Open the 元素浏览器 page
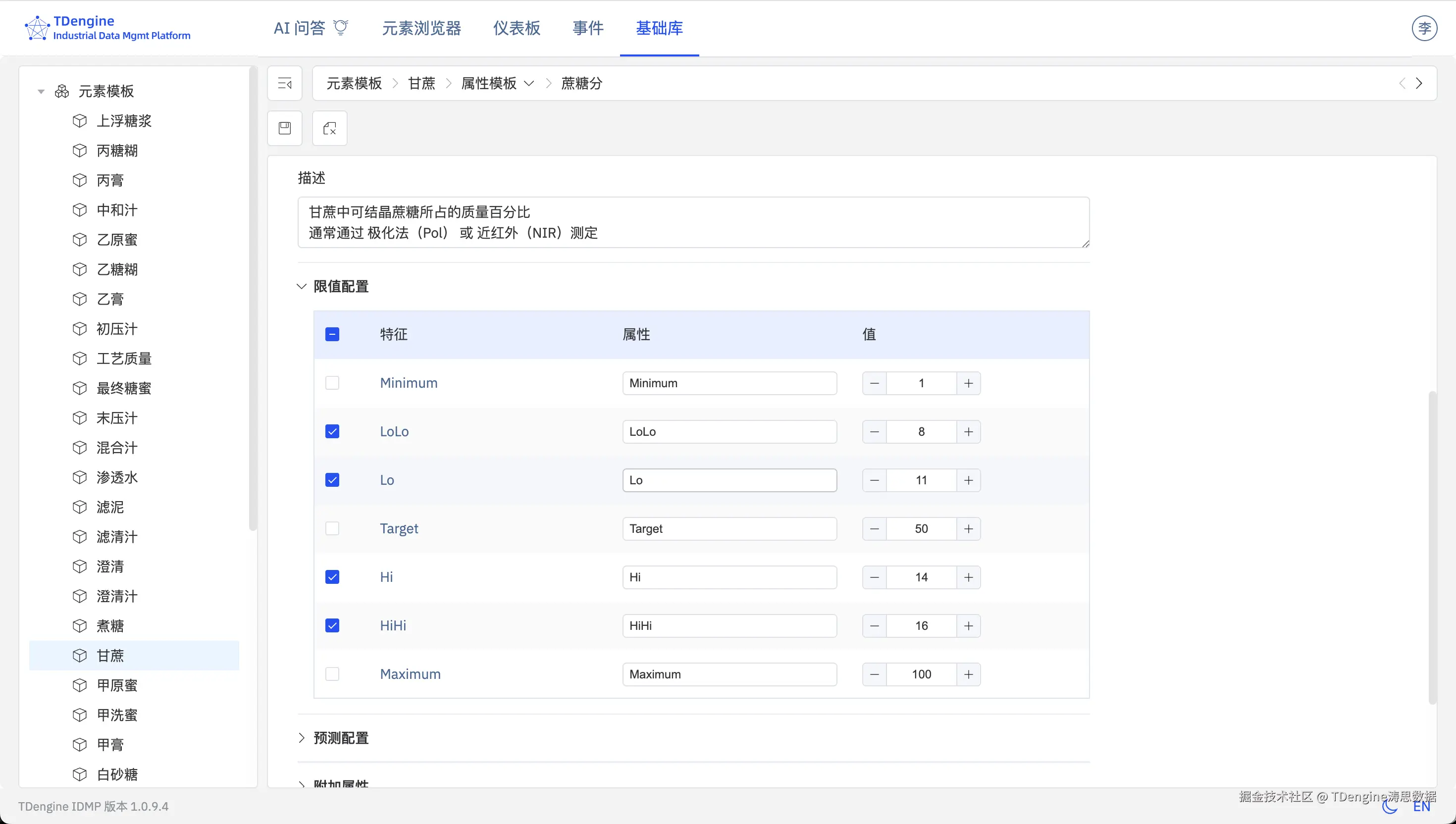 421,28
